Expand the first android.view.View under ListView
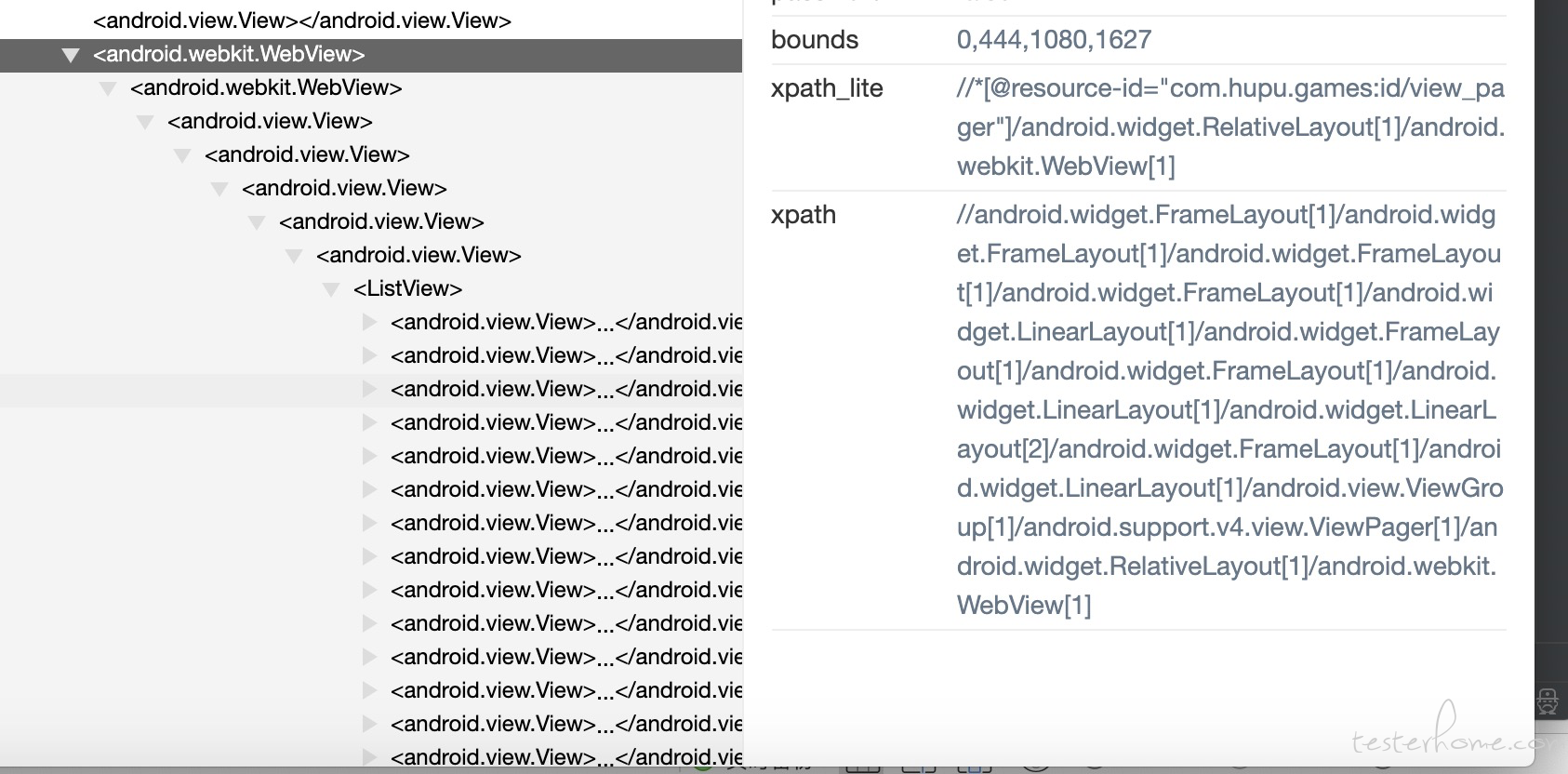1568x774 pixels. [x=369, y=322]
